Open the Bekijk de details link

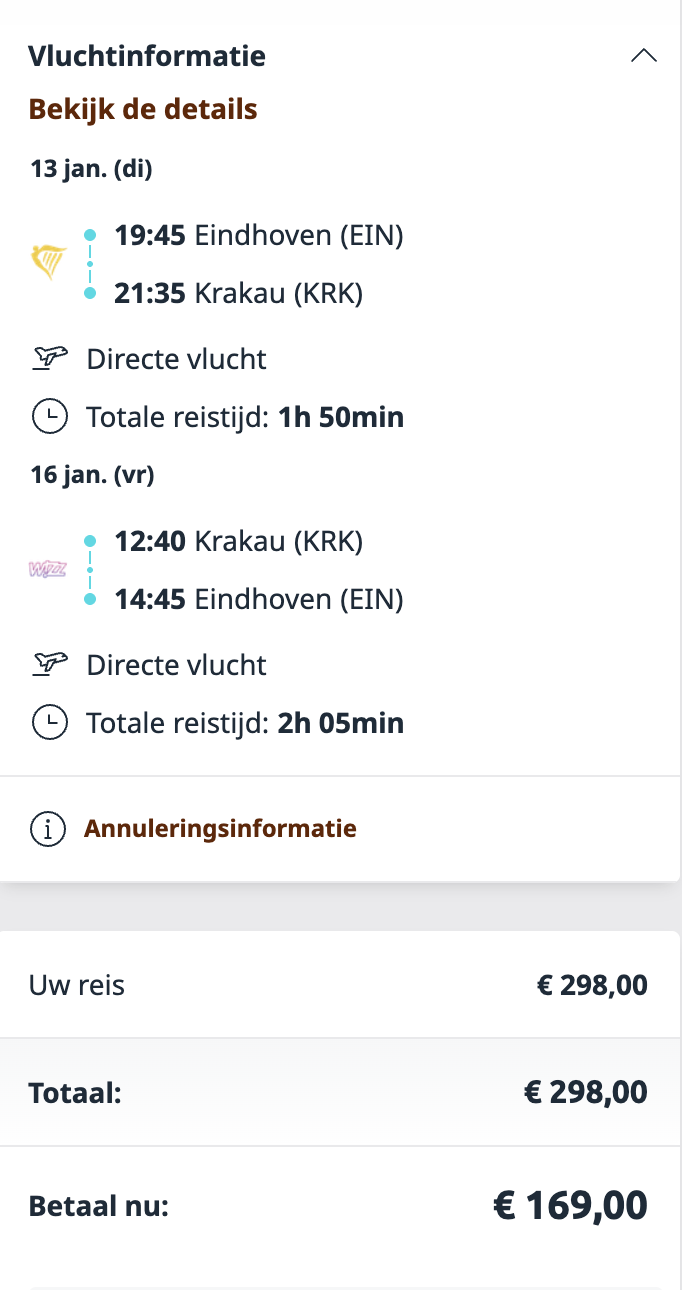coord(143,109)
